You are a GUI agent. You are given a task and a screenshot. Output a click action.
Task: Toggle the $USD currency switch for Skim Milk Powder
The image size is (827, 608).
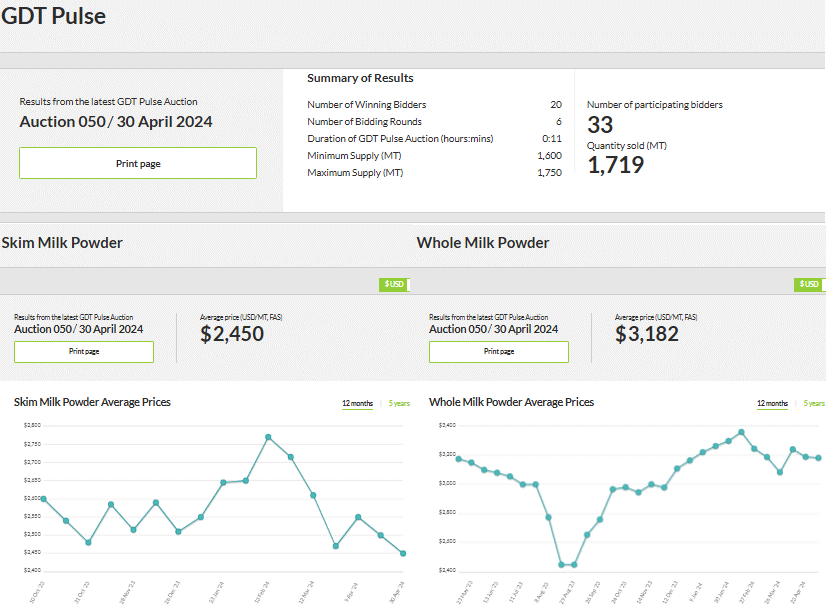click(395, 284)
